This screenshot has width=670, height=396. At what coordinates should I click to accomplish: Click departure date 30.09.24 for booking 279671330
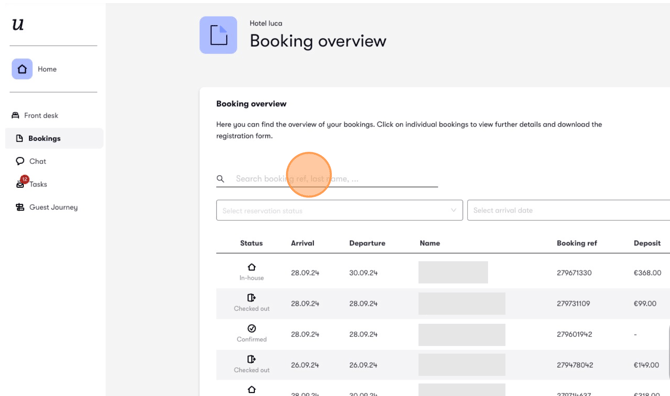363,273
